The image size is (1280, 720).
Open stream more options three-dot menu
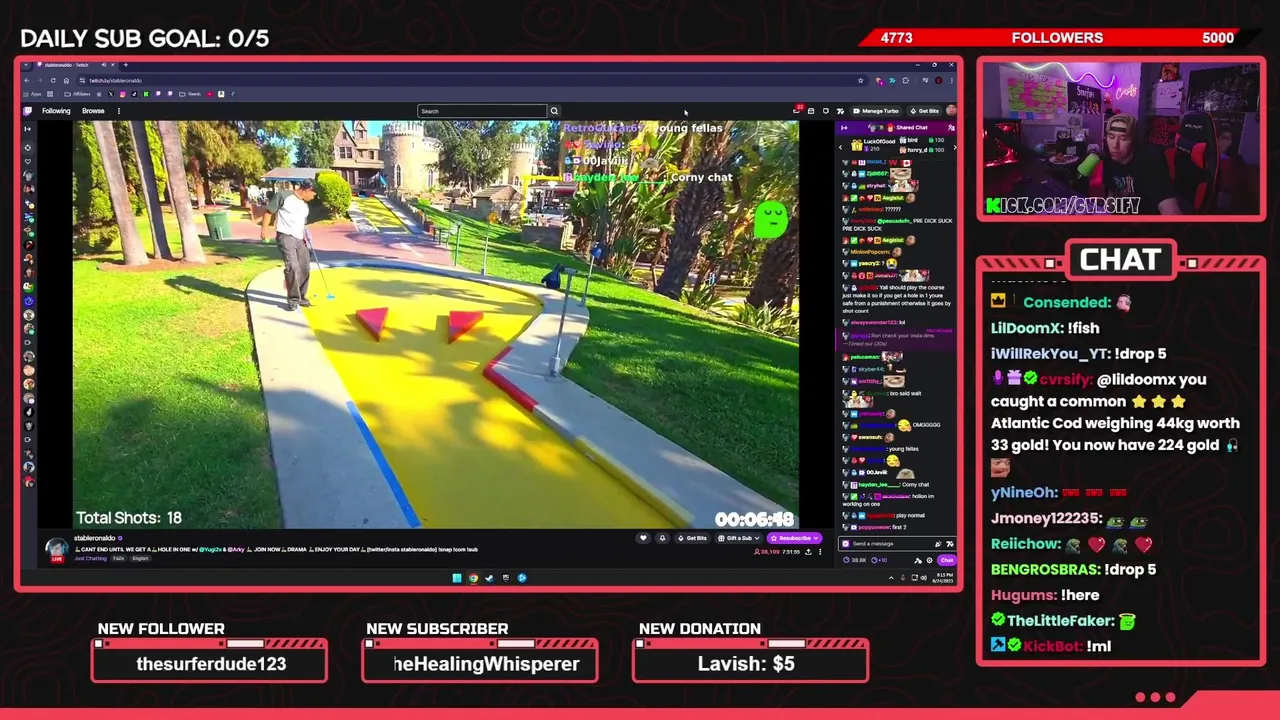[x=820, y=552]
